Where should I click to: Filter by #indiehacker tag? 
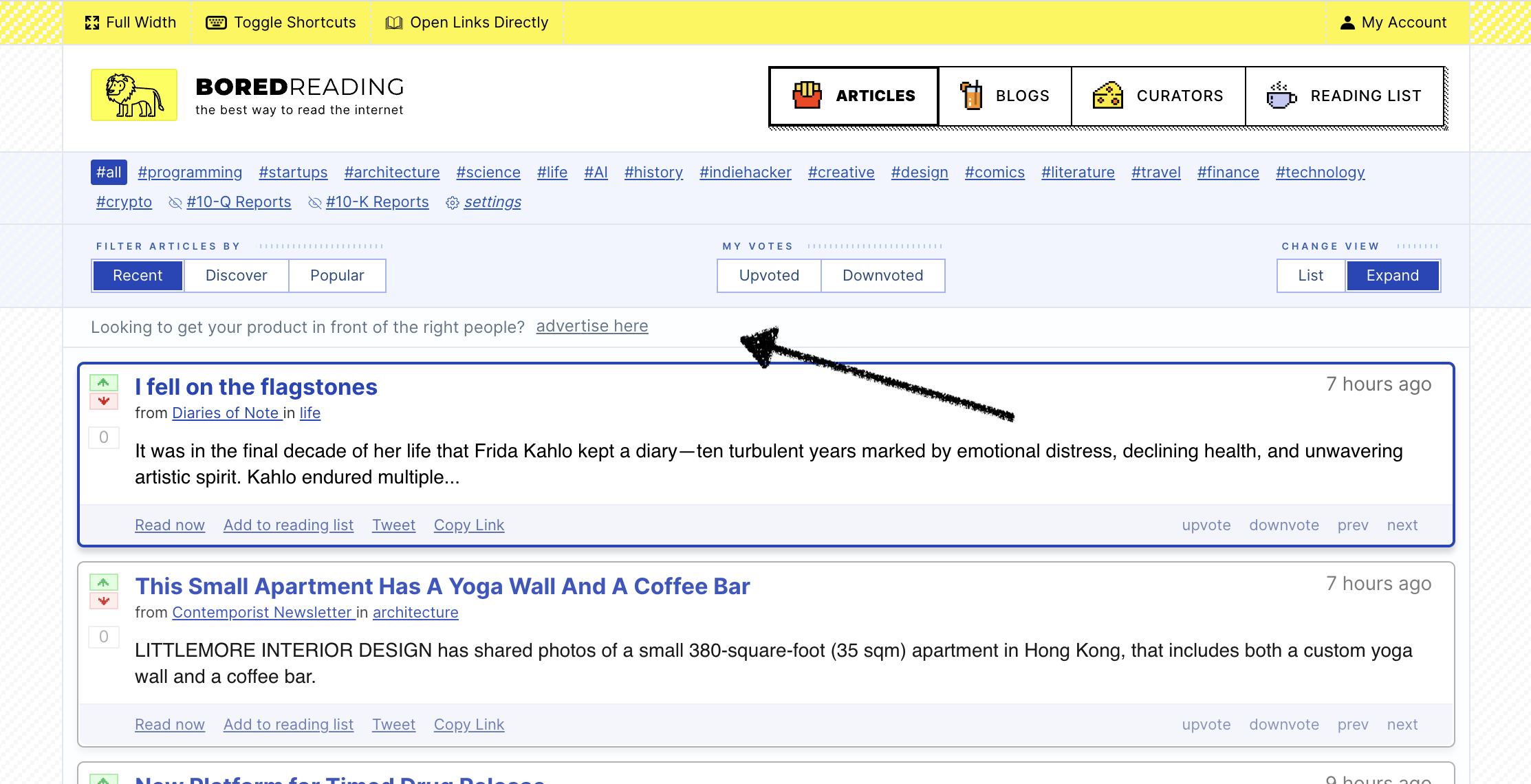tap(746, 173)
